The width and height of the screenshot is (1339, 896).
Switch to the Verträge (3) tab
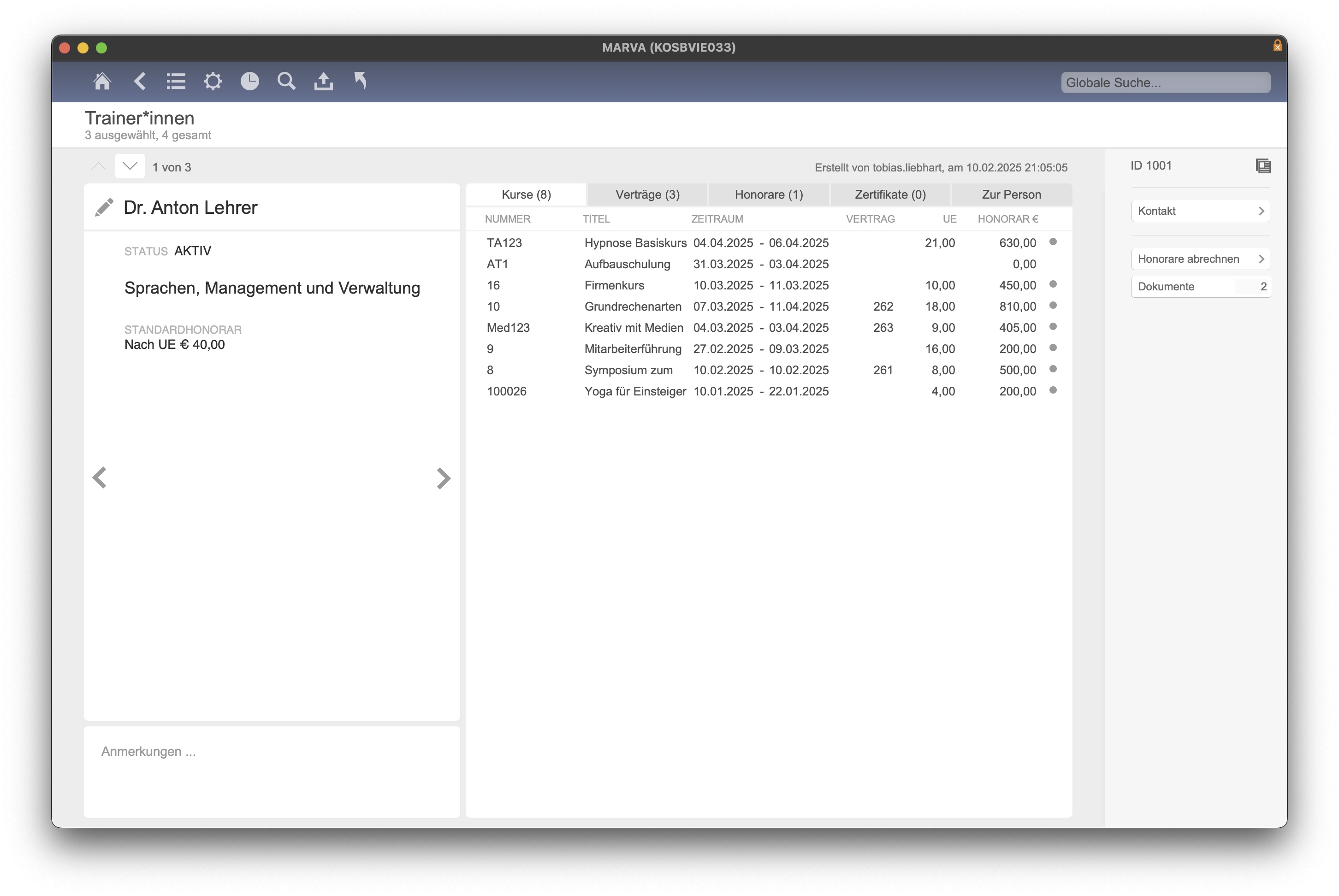tap(647, 195)
